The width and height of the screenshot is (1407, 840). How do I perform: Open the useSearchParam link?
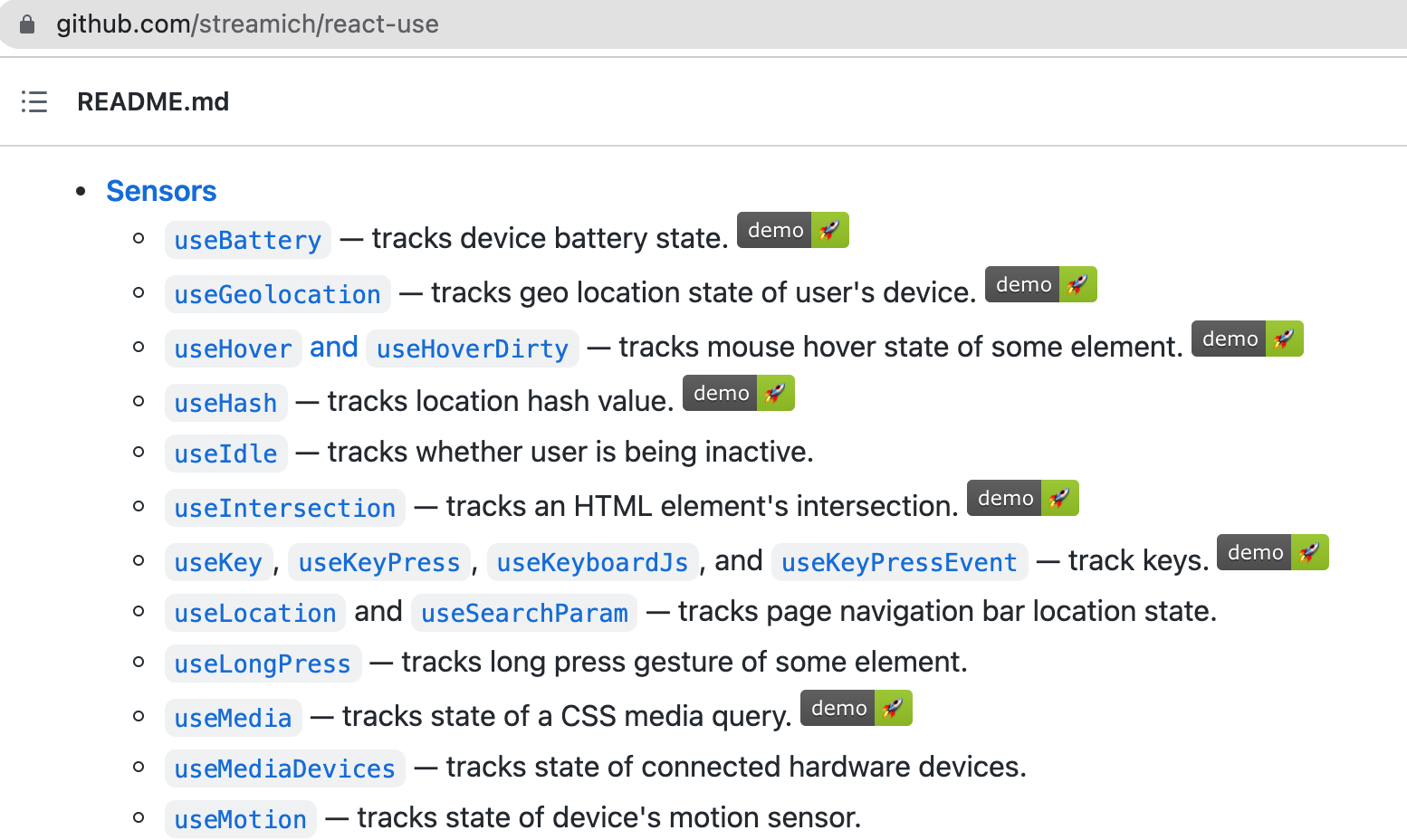(524, 613)
